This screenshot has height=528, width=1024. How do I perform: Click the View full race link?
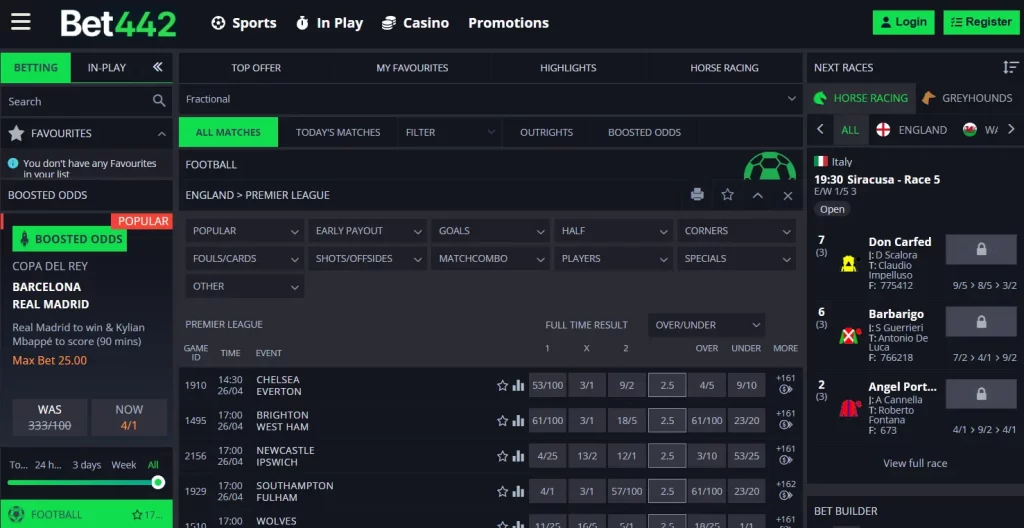pyautogui.click(x=915, y=463)
